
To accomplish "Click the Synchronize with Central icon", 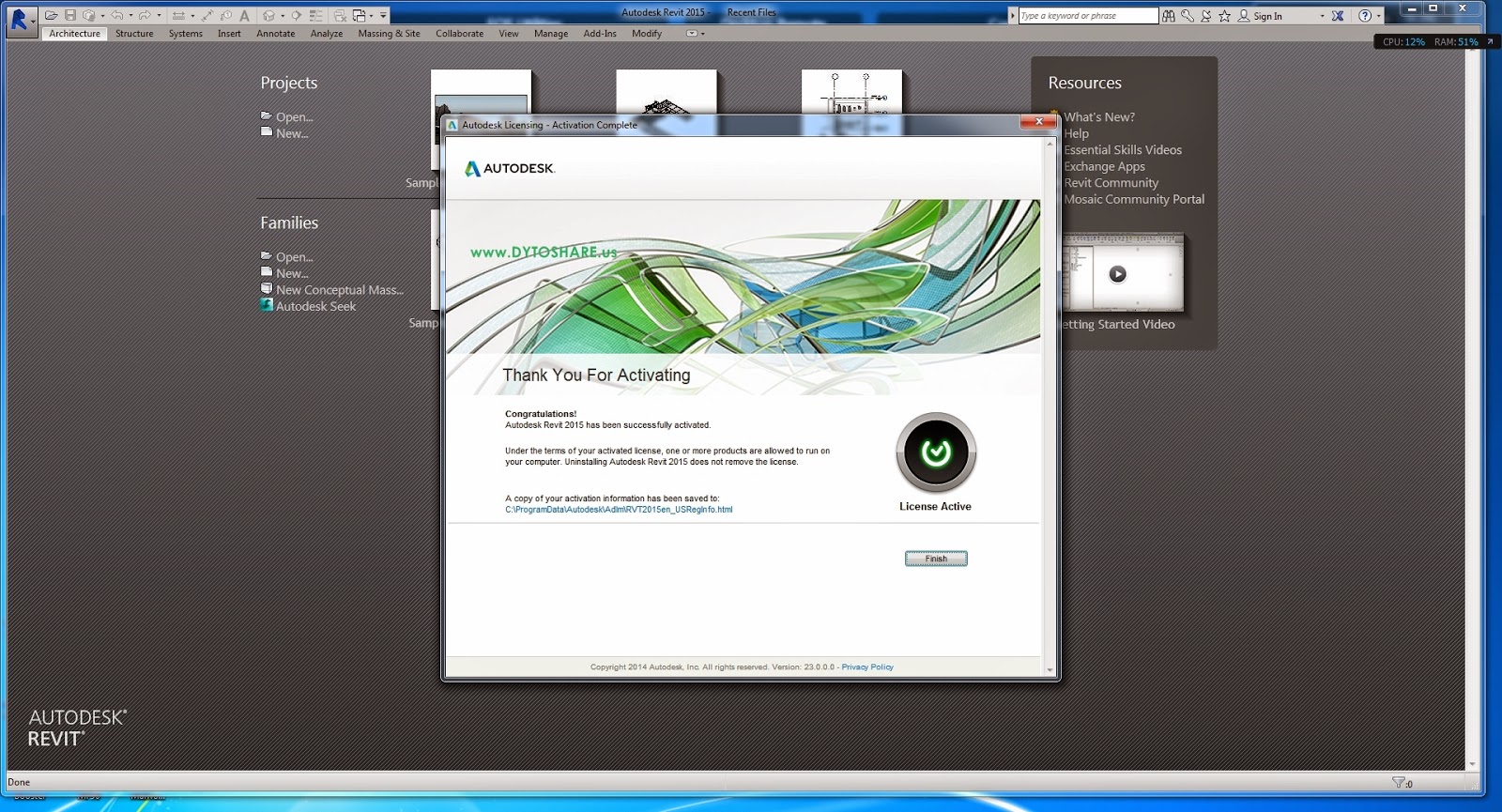I will (89, 16).
